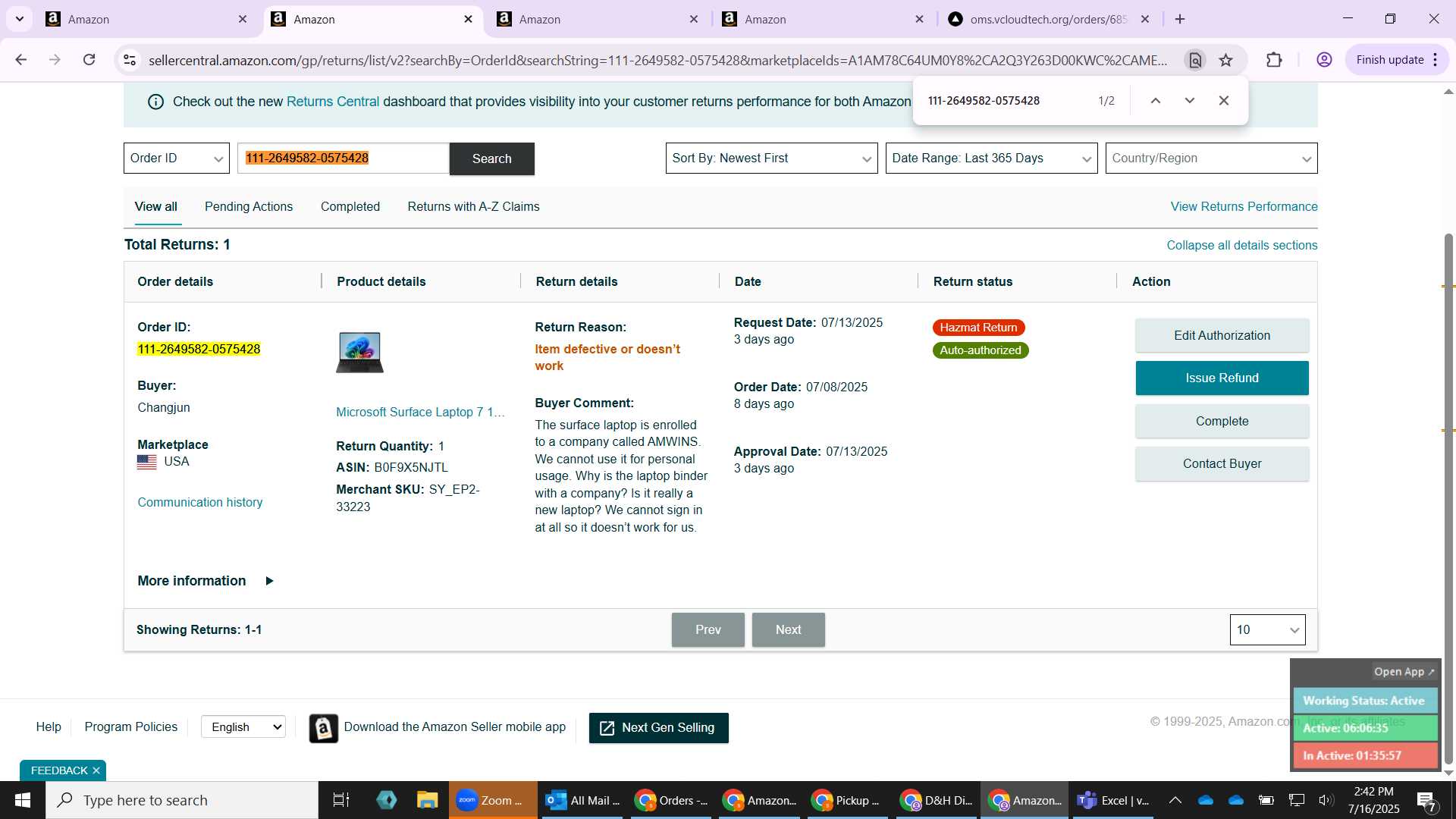Click the browser back arrow
This screenshot has width=1456, height=819.
pos(21,60)
